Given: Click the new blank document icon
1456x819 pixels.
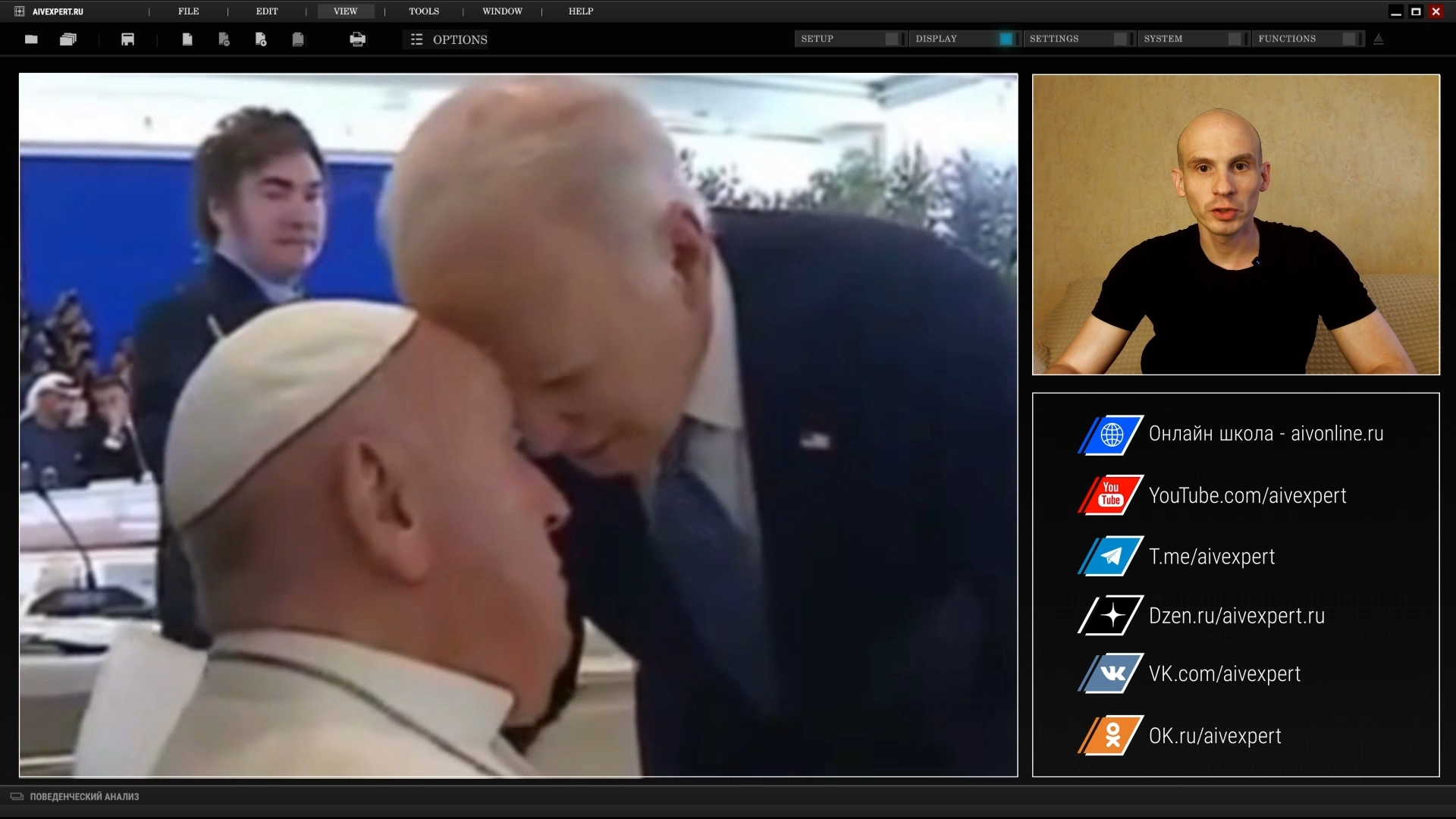Looking at the screenshot, I should pos(187,39).
